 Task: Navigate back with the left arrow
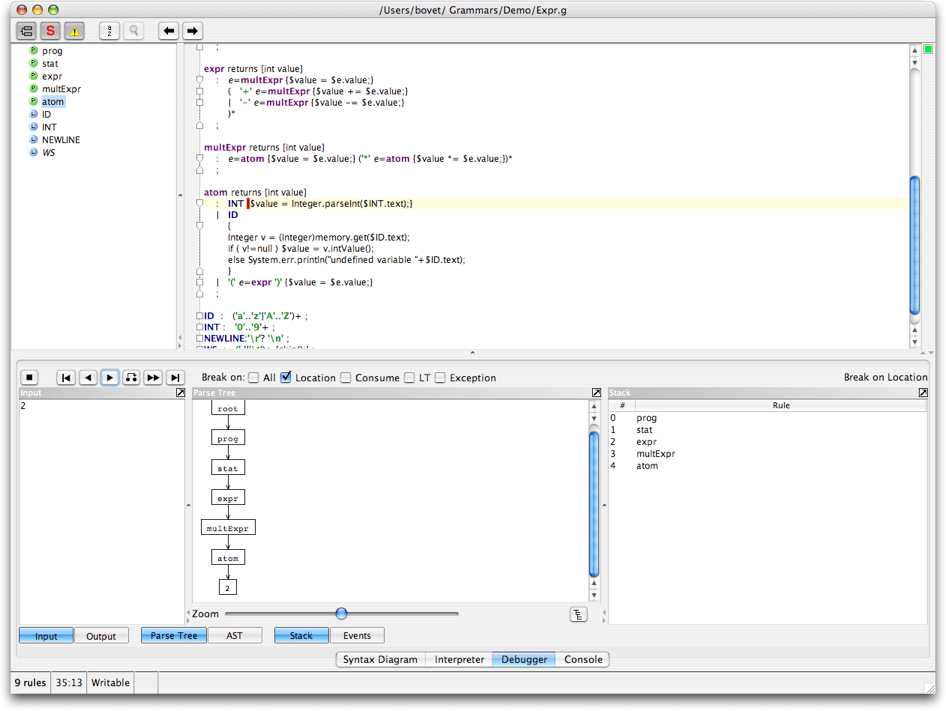pos(168,31)
